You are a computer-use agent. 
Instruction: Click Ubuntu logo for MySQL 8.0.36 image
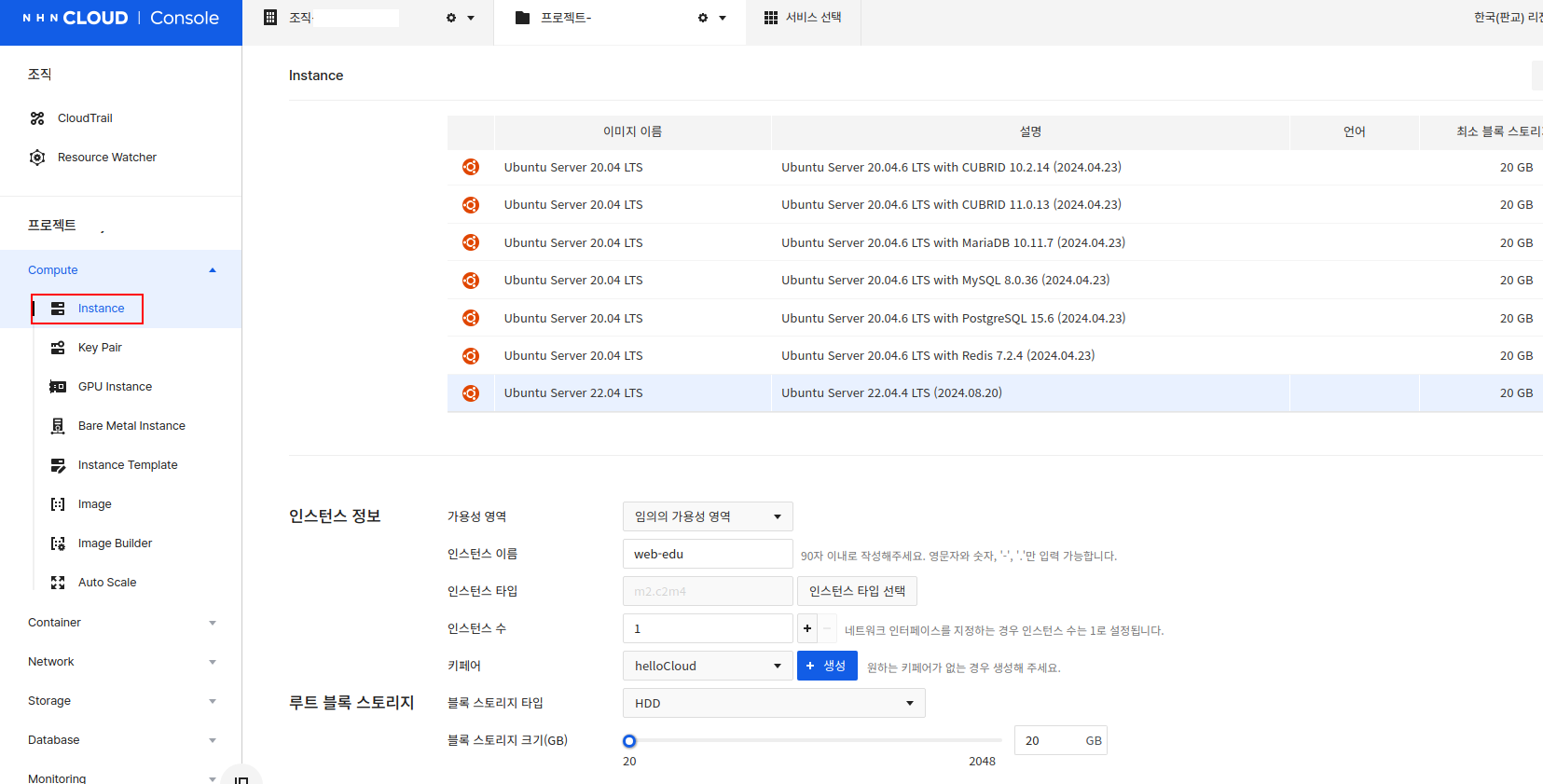[471, 281]
